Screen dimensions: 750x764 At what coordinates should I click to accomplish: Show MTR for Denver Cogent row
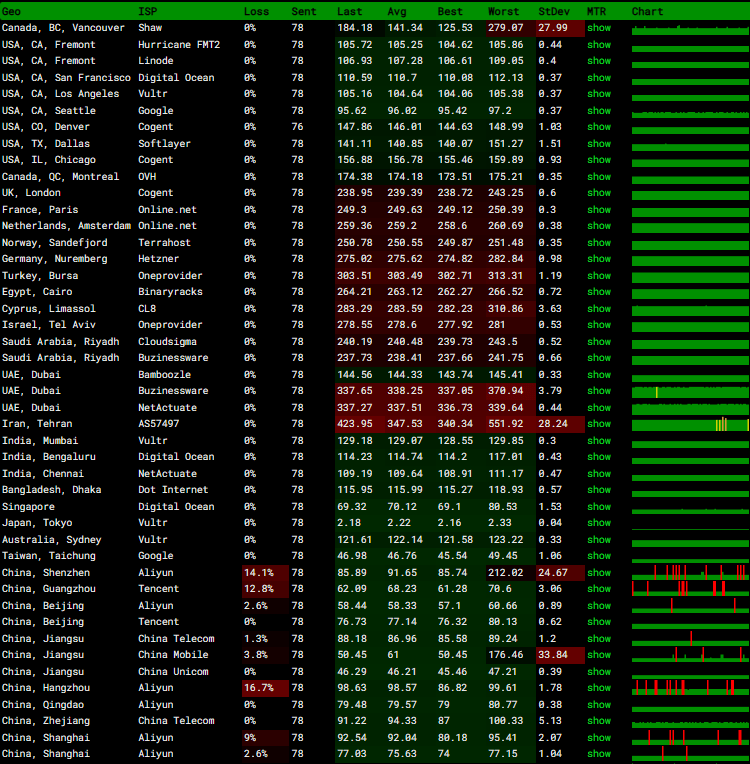click(599, 127)
